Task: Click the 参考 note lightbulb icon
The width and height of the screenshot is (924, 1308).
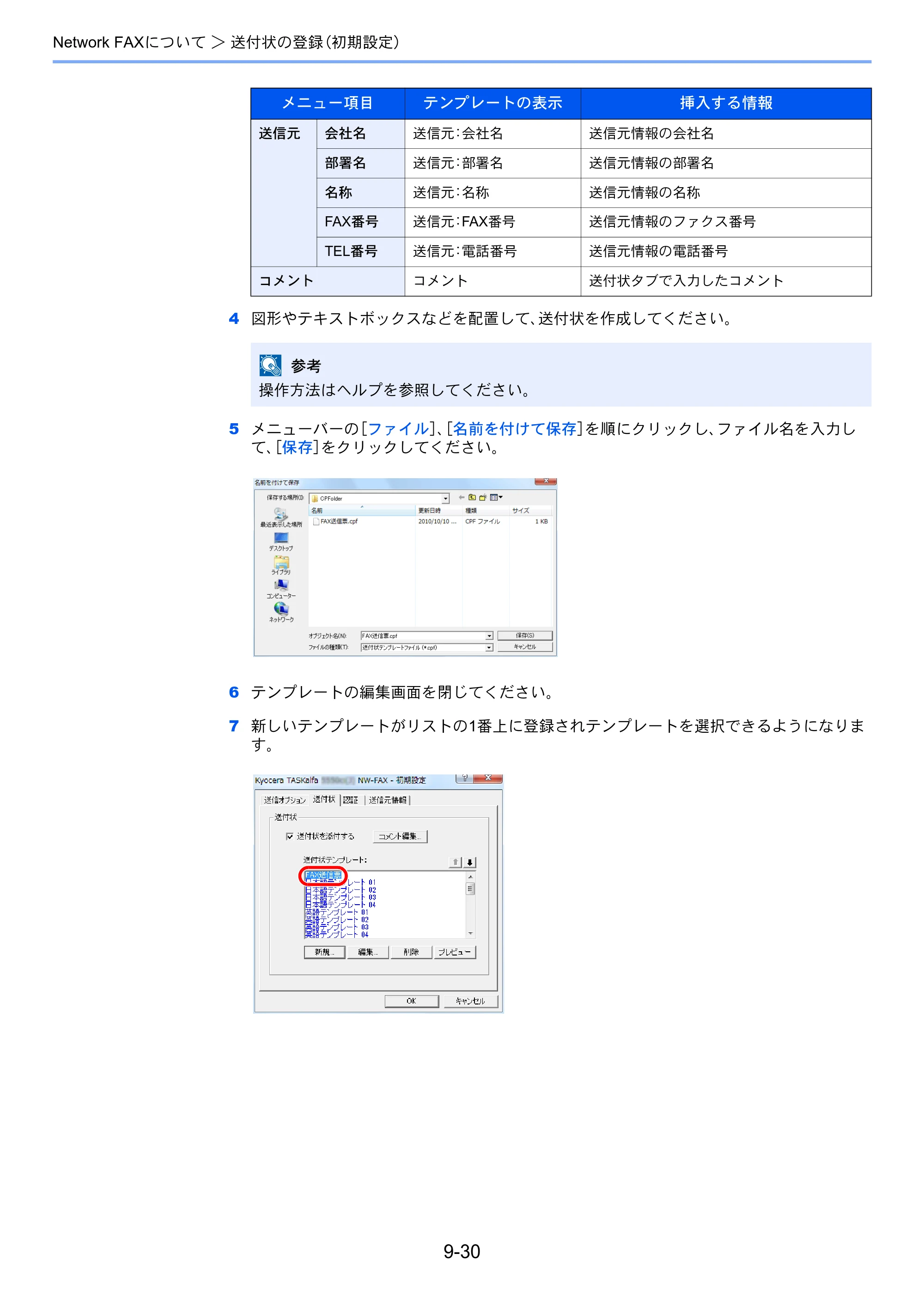Action: click(x=270, y=365)
